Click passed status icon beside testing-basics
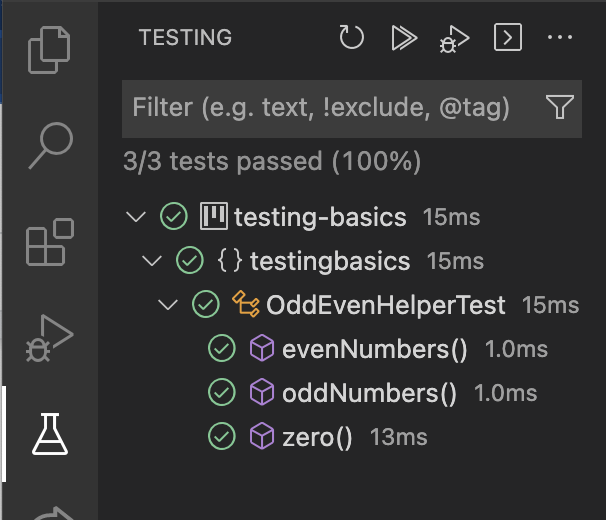The width and height of the screenshot is (606, 520). (x=174, y=217)
